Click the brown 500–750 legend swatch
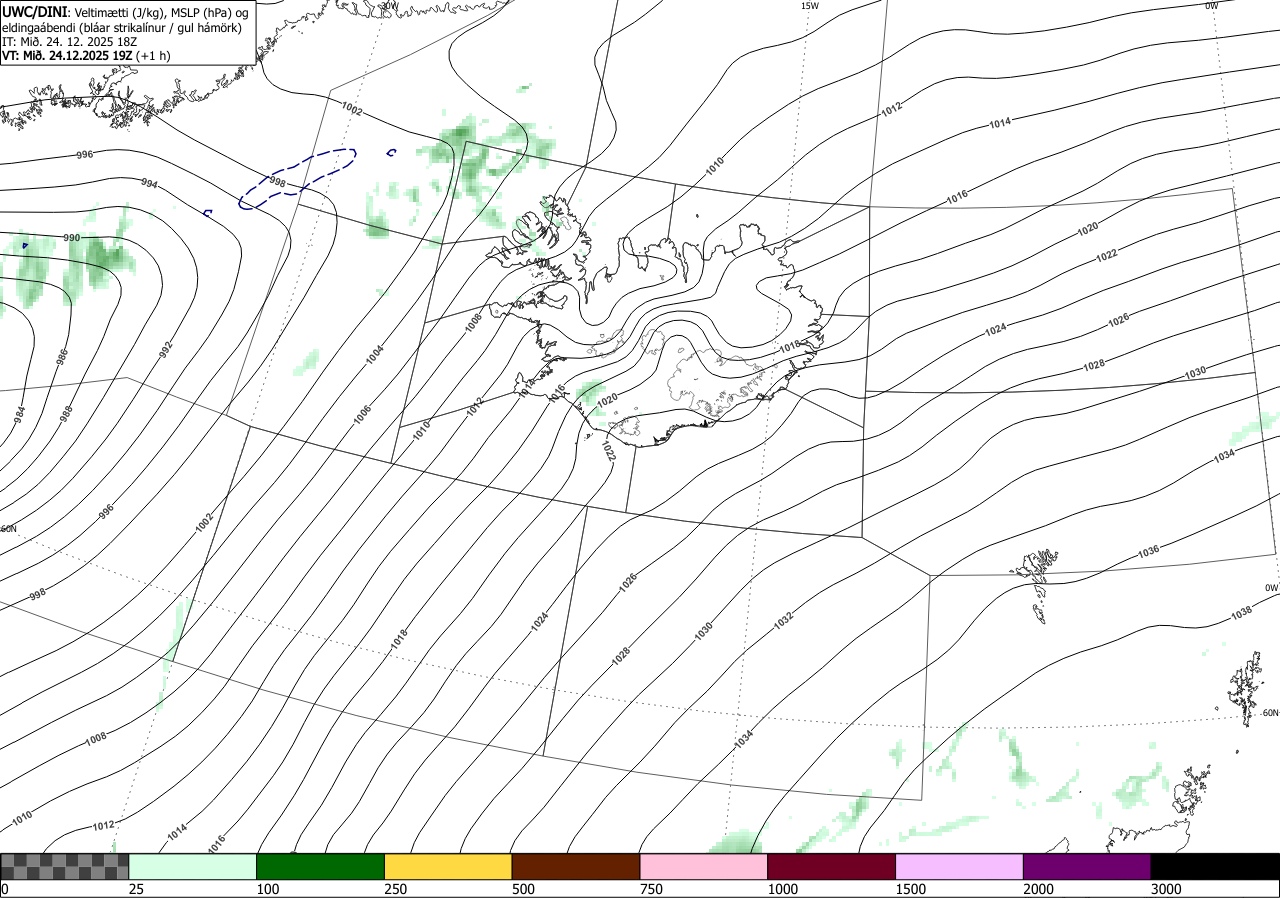This screenshot has width=1280, height=898. coord(576,866)
